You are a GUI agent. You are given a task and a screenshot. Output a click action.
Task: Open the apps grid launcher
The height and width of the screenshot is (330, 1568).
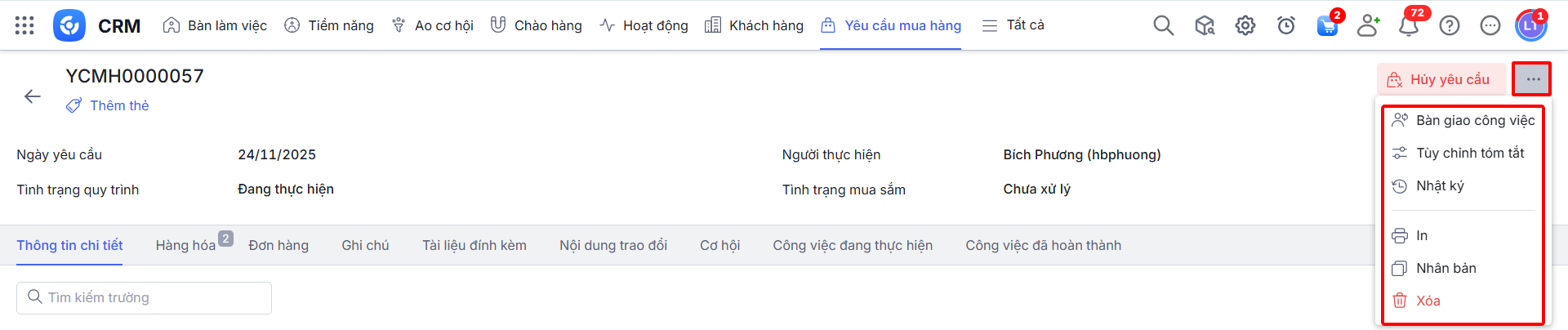pyautogui.click(x=24, y=25)
